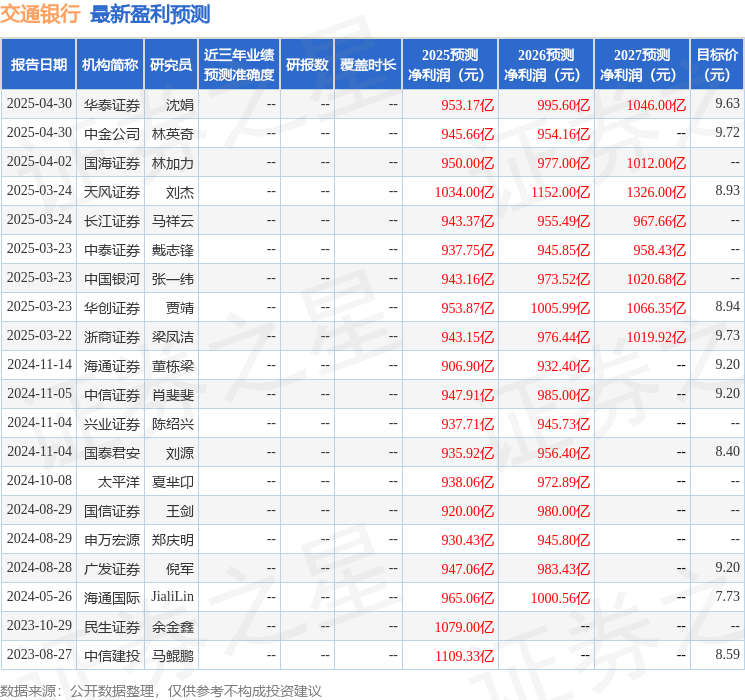Sort by the 报告日期 column header
This screenshot has height=700, width=745.
coord(38,65)
